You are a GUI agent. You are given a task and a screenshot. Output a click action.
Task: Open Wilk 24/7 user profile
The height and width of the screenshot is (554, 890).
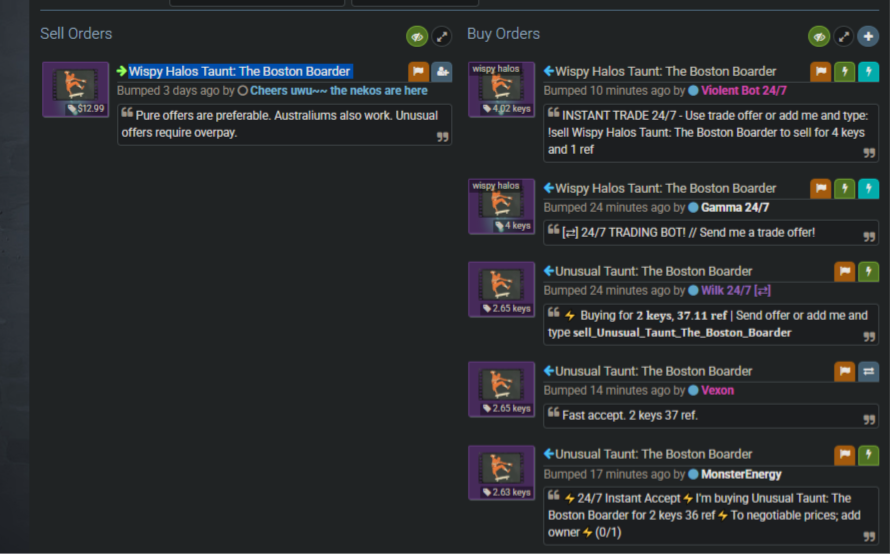[x=736, y=291]
